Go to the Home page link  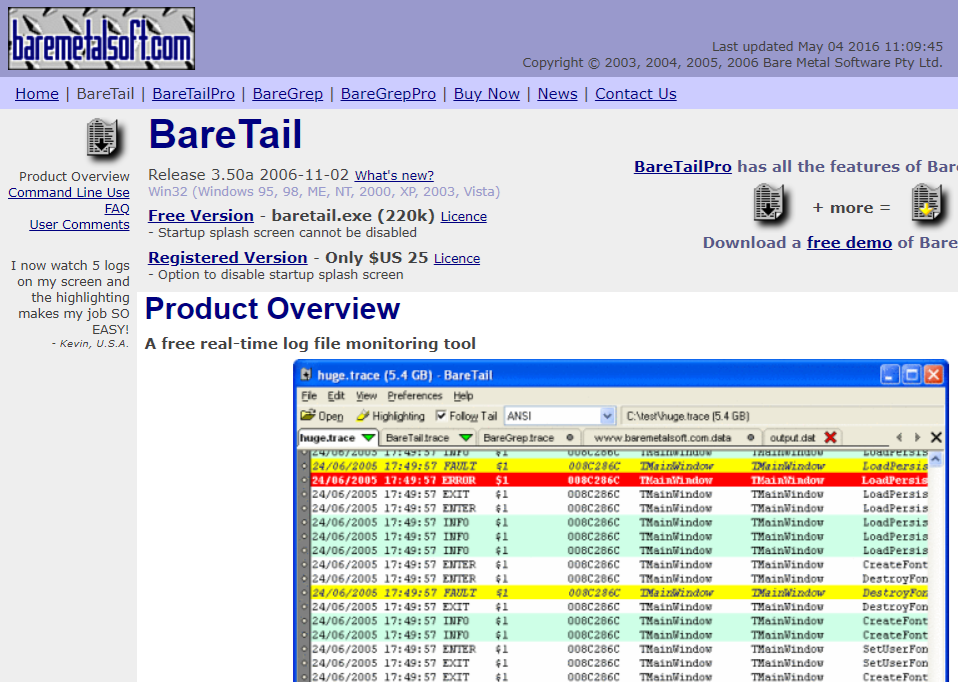click(37, 94)
